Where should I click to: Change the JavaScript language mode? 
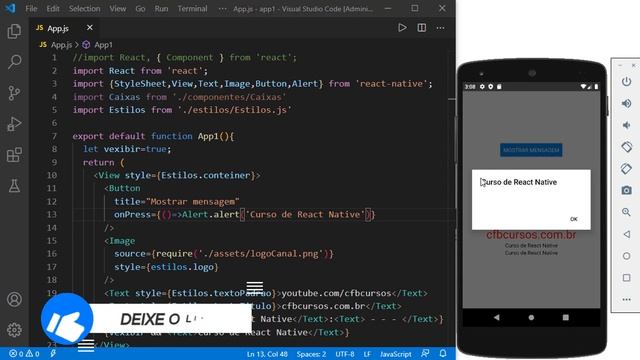coord(396,354)
